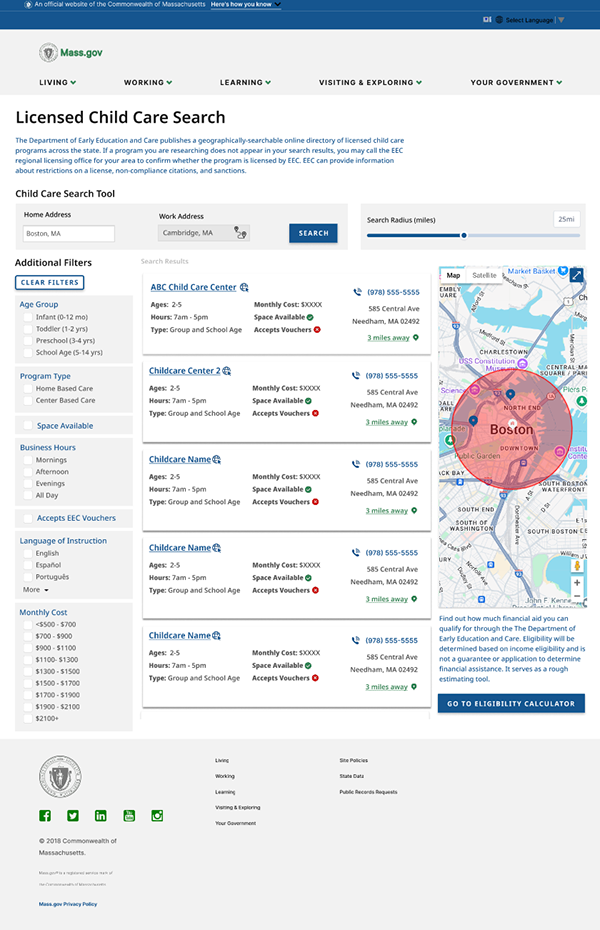This screenshot has width=600, height=930.
Task: Open the Working navigation dropdown
Action: (148, 82)
